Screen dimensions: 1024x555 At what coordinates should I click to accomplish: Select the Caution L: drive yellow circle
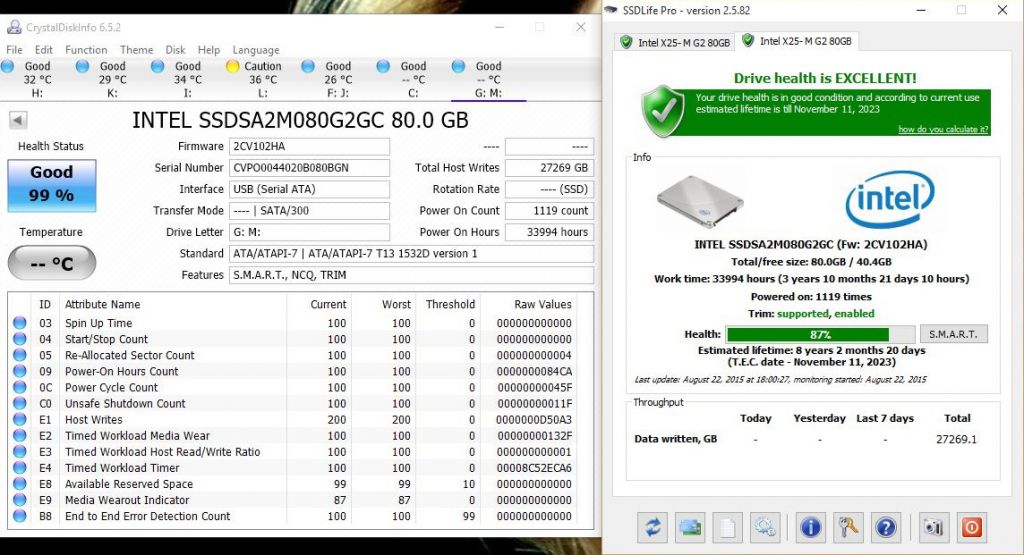232,66
